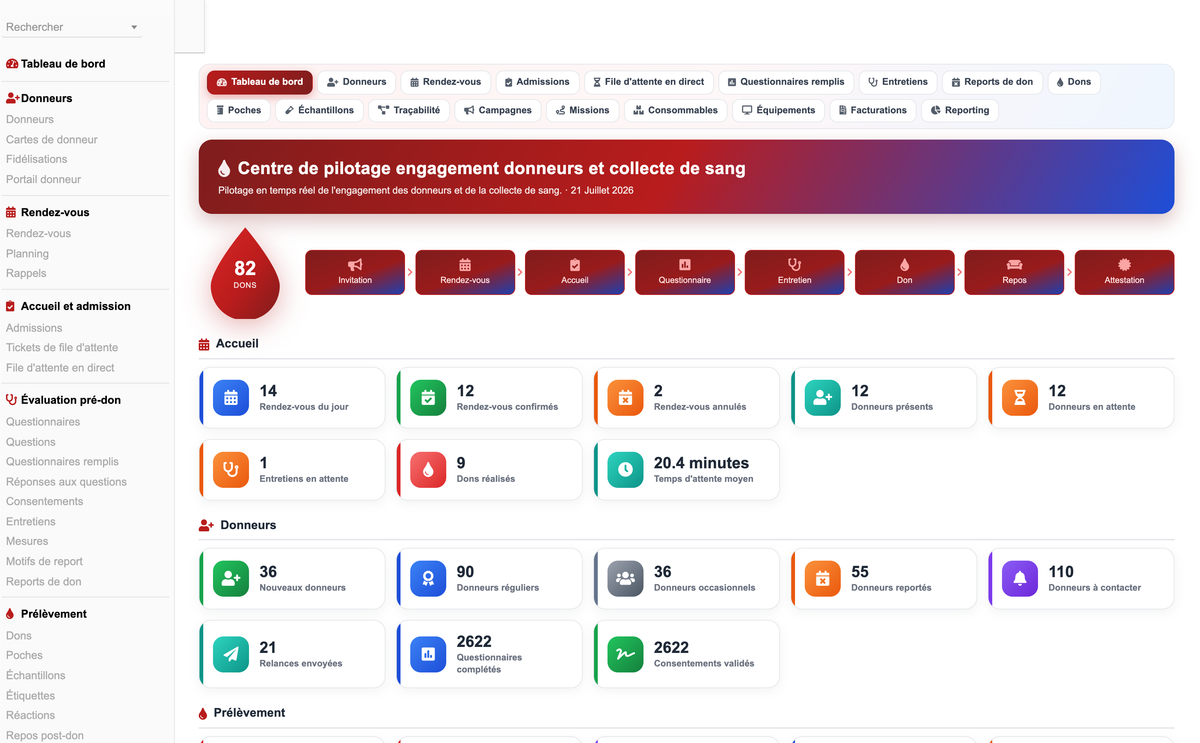Click the group icon for Donneurs occasionnels
Viewport: 1200px width, 743px height.
click(625, 579)
